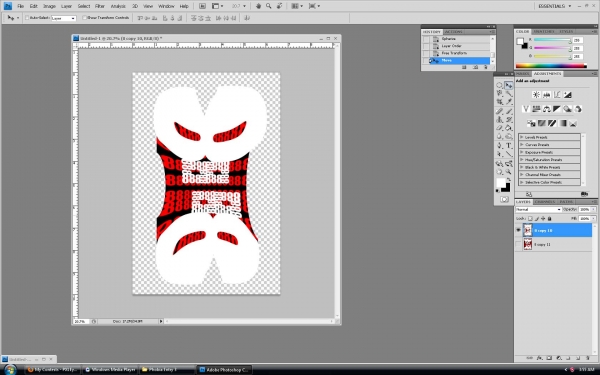The height and width of the screenshot is (375, 600).
Task: Toggle lock transparent pixels
Action: (530, 218)
